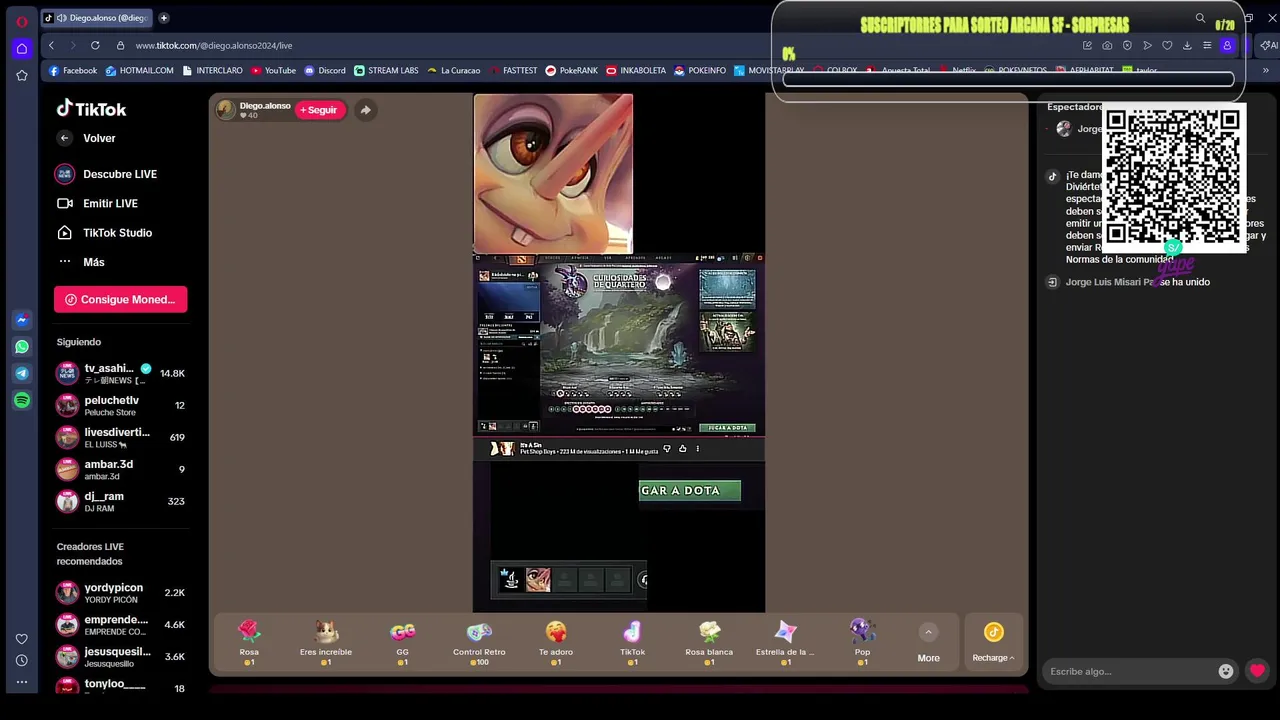1280x720 pixels.
Task: Mute the Diego.alonso tab audio
Action: click(x=62, y=18)
